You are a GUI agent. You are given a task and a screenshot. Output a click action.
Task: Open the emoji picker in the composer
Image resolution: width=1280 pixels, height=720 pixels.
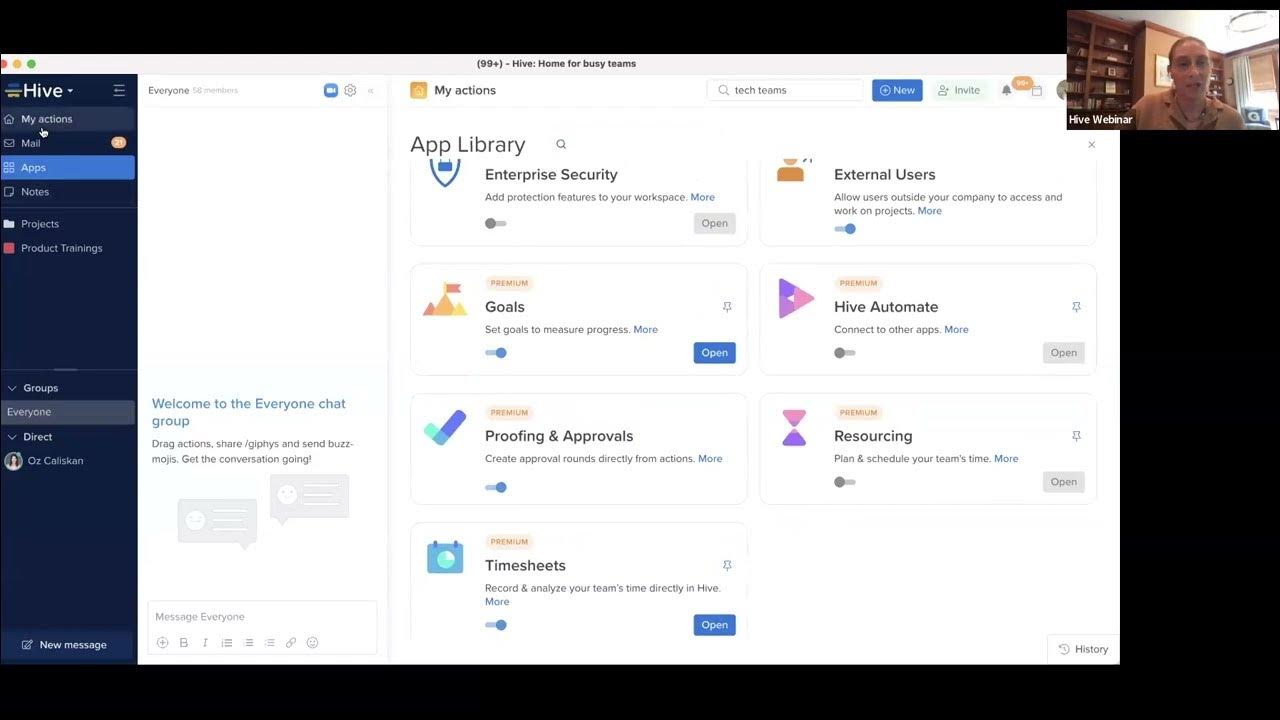[x=312, y=642]
